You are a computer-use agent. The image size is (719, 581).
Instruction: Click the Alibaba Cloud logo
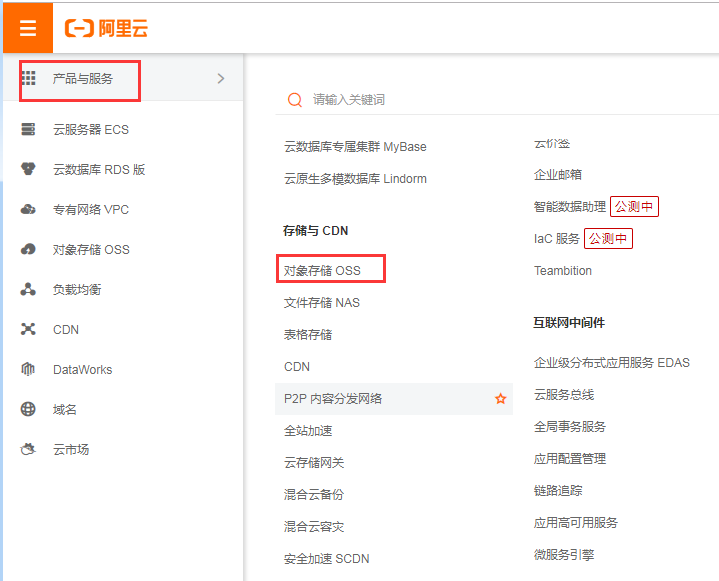pyautogui.click(x=106, y=28)
